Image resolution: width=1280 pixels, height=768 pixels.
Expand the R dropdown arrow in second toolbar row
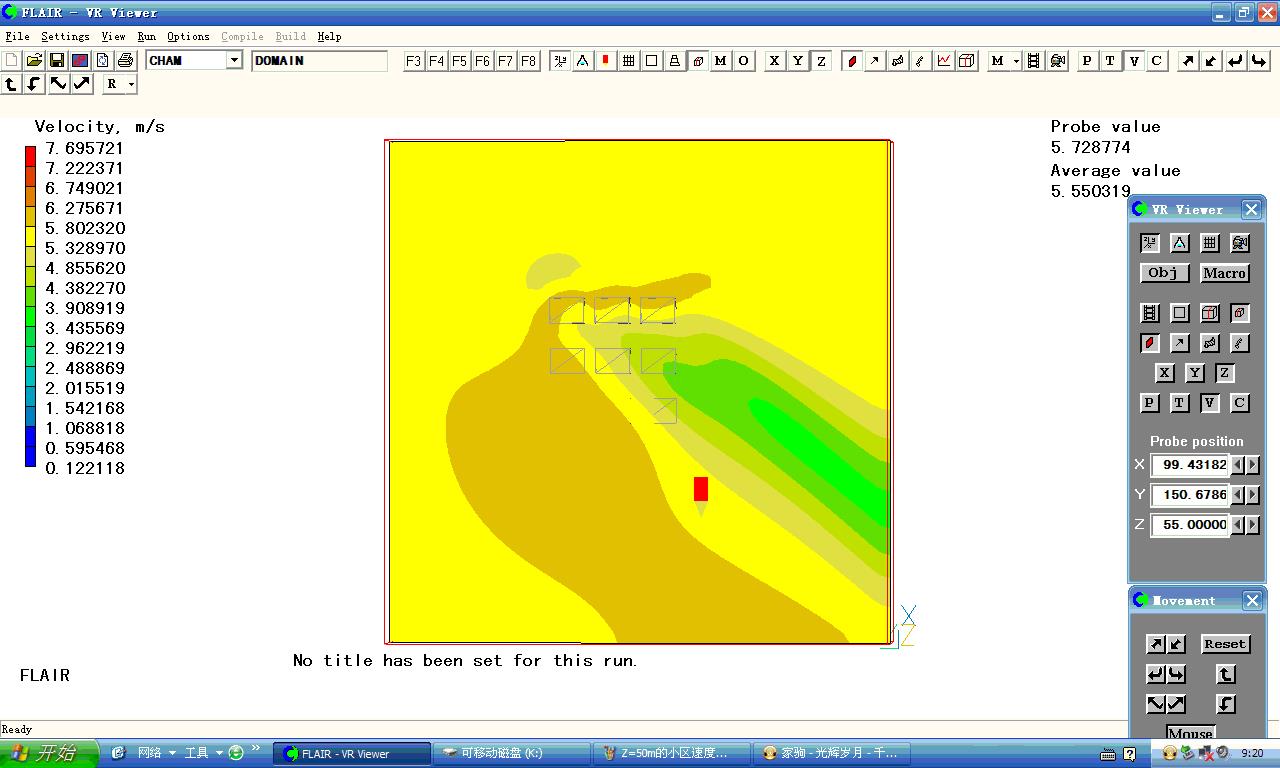point(131,85)
